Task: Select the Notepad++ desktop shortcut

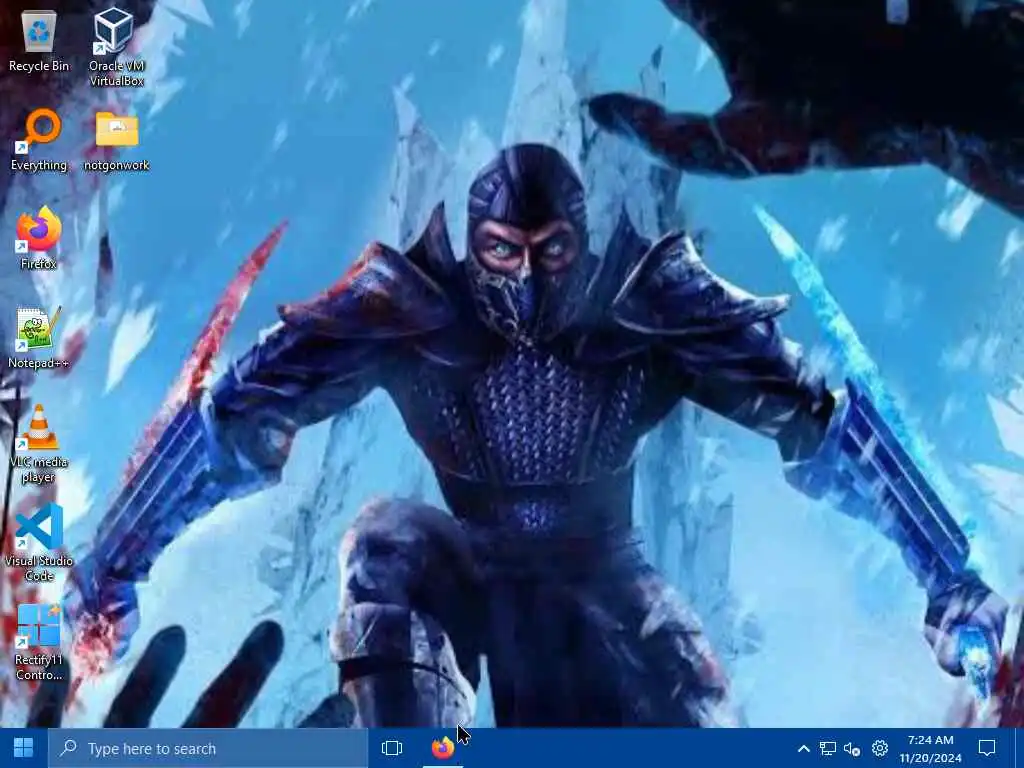Action: 39,338
